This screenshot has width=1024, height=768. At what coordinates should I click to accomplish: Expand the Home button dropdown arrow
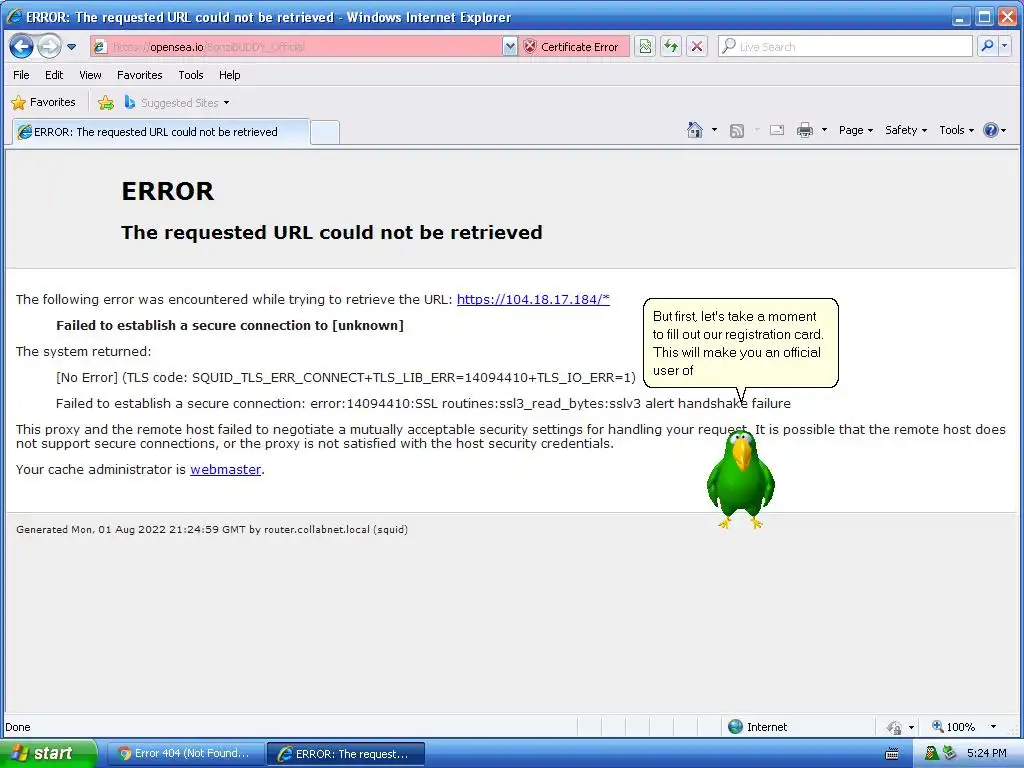tap(714, 130)
